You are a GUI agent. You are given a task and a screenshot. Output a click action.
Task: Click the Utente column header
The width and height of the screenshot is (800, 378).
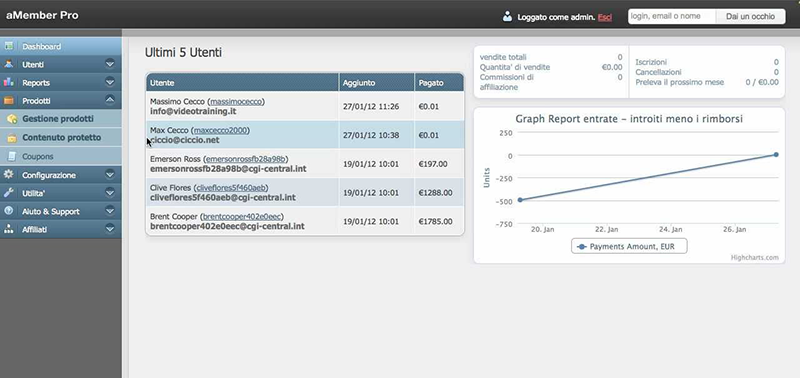point(242,83)
